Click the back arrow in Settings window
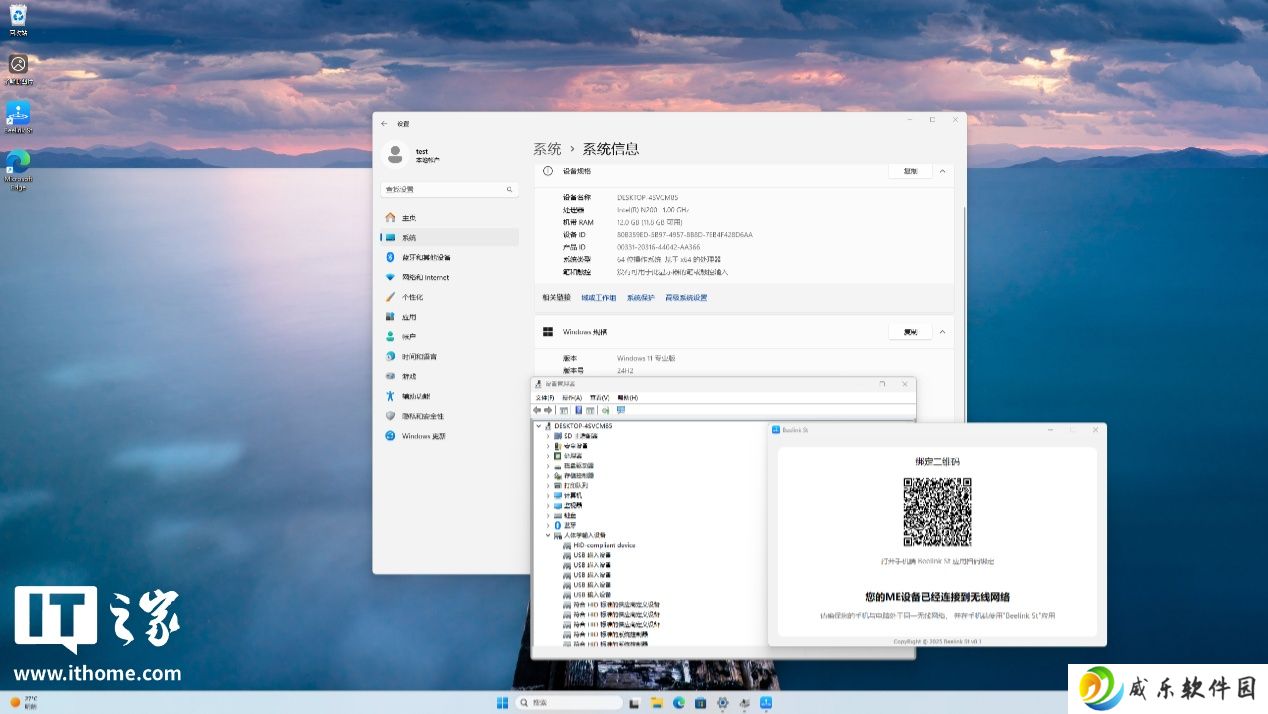 385,123
